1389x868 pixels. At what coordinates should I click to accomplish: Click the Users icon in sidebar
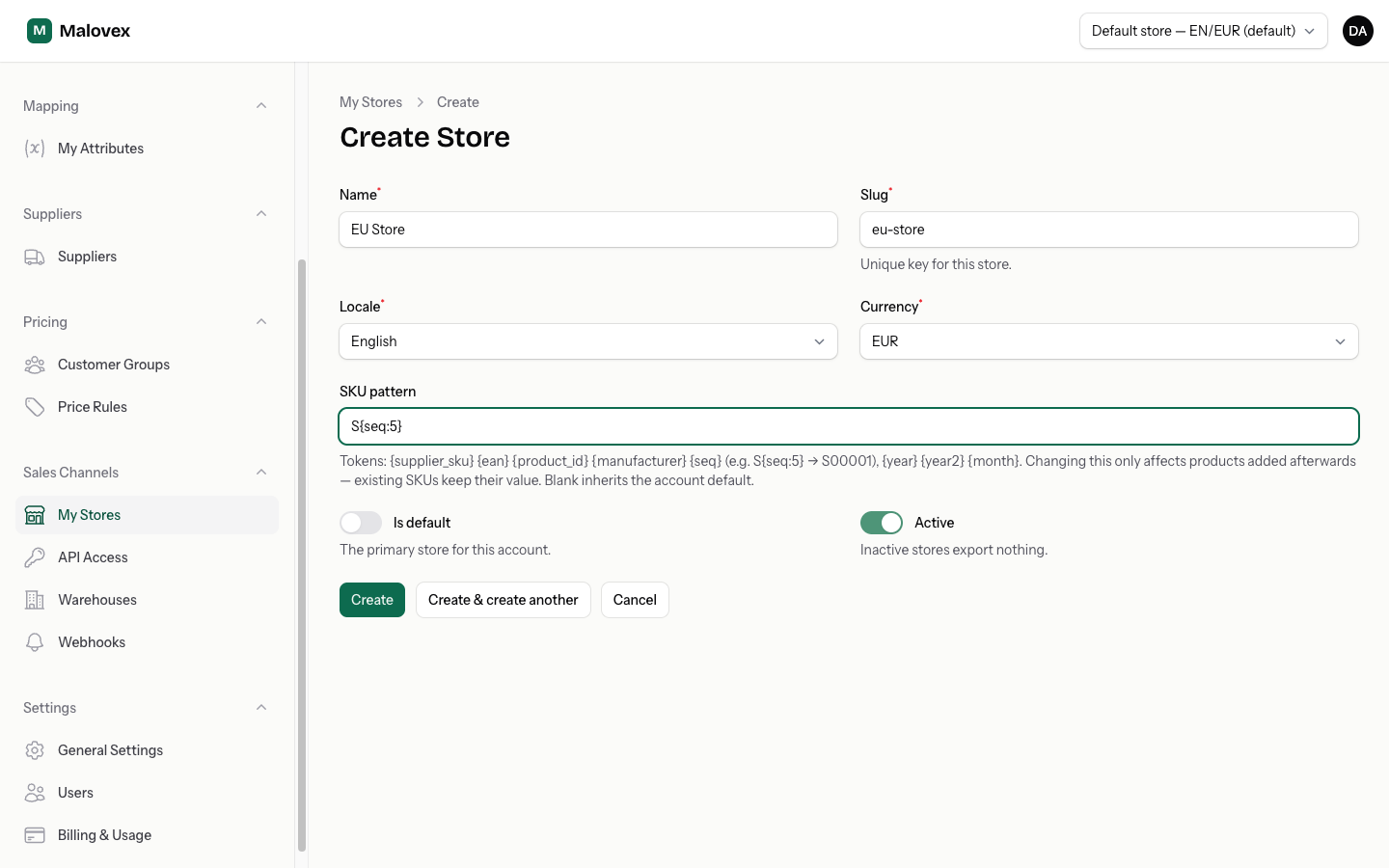click(35, 793)
